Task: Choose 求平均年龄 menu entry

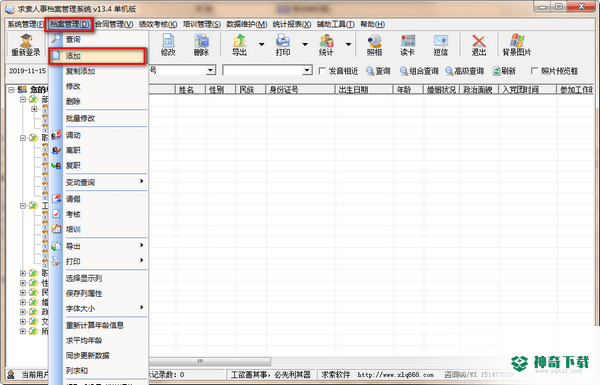Action: click(x=99, y=341)
